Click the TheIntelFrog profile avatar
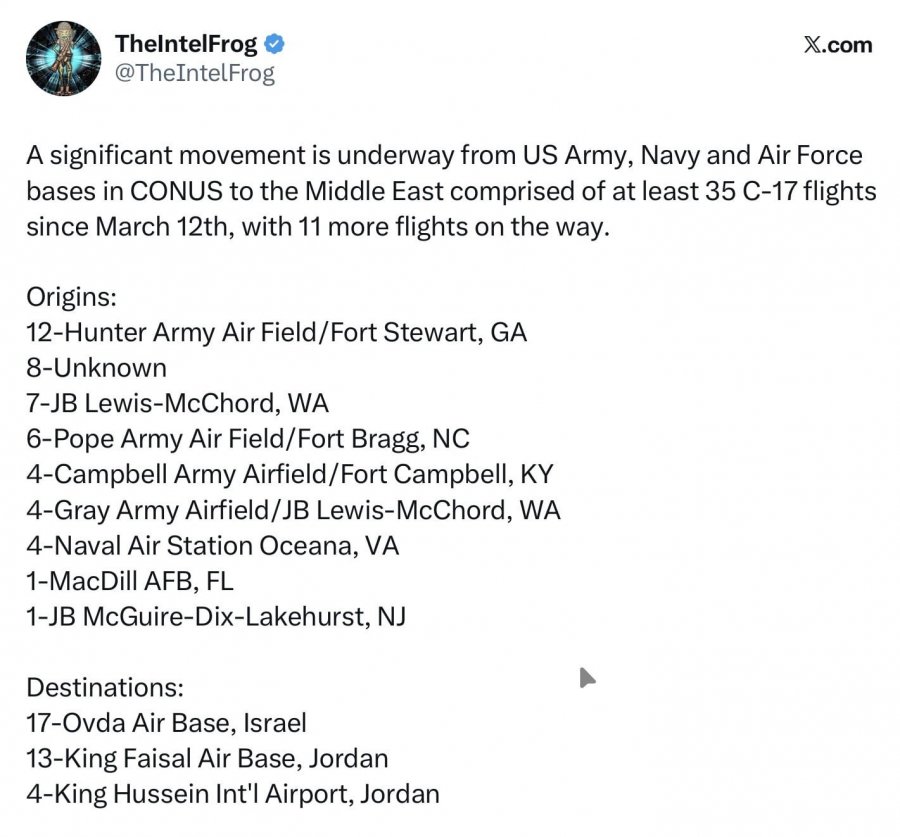Screen dimensions: 900x837 click(x=64, y=59)
